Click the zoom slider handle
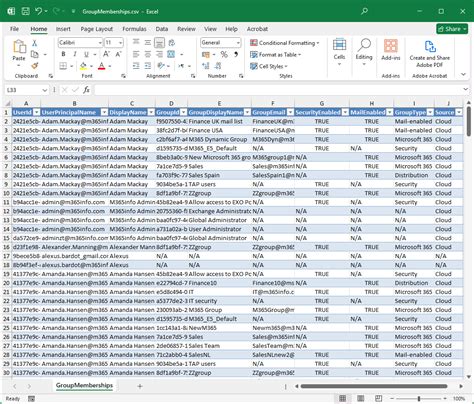 419,398
